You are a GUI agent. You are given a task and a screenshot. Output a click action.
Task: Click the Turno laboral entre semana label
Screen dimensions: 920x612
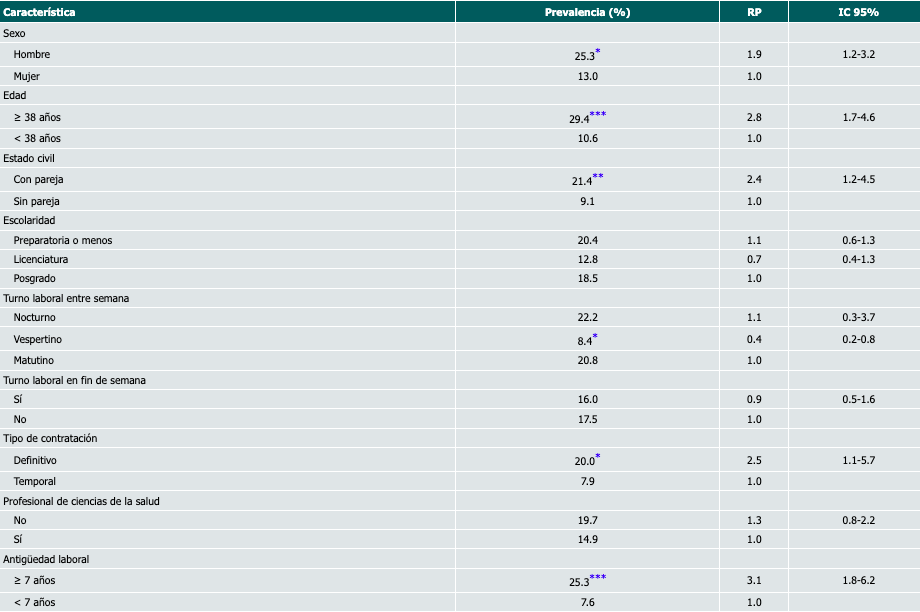point(66,298)
